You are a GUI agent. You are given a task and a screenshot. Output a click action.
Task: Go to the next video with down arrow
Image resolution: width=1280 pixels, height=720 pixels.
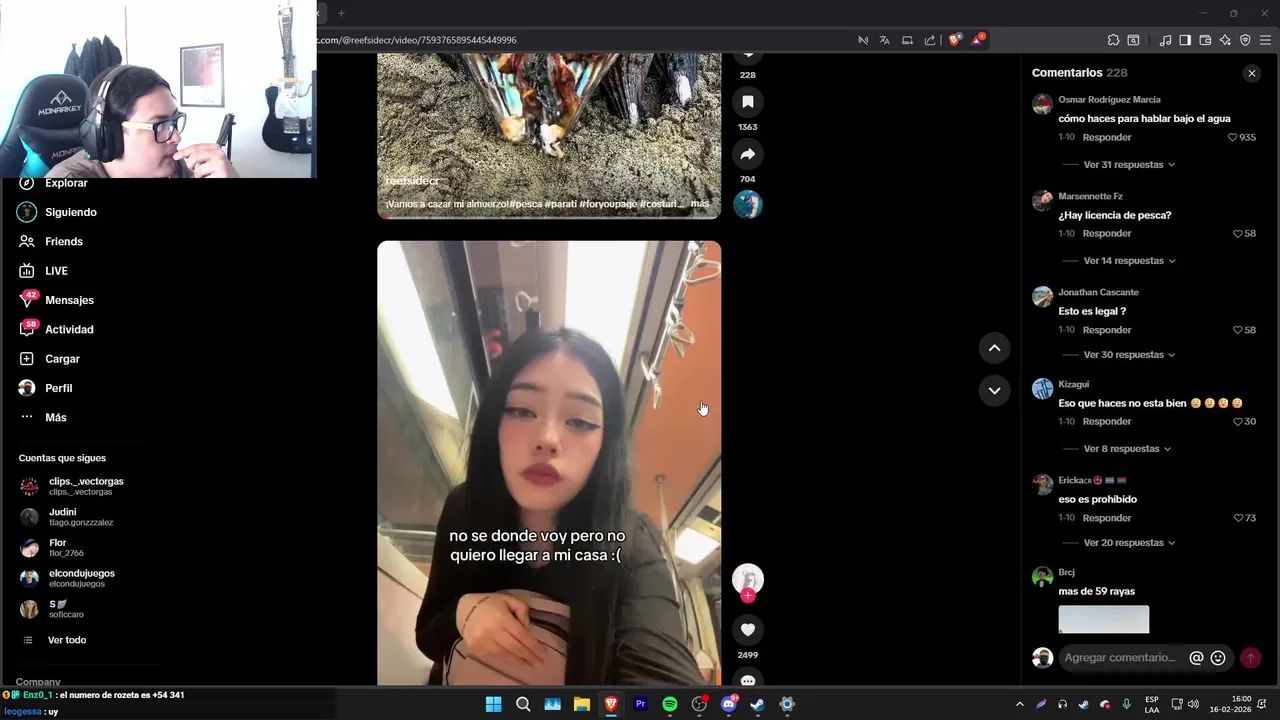click(x=994, y=390)
